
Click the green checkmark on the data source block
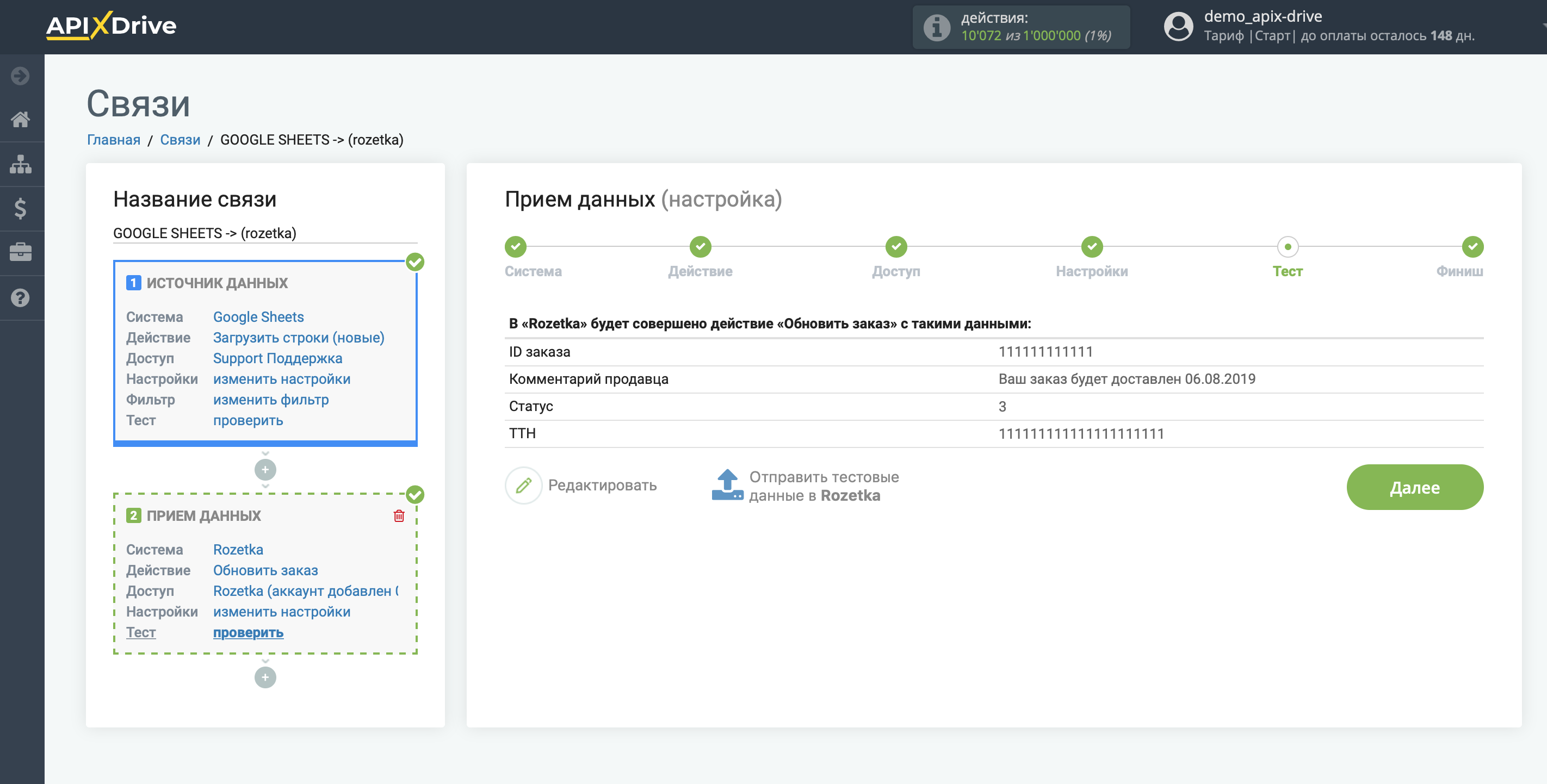point(415,262)
